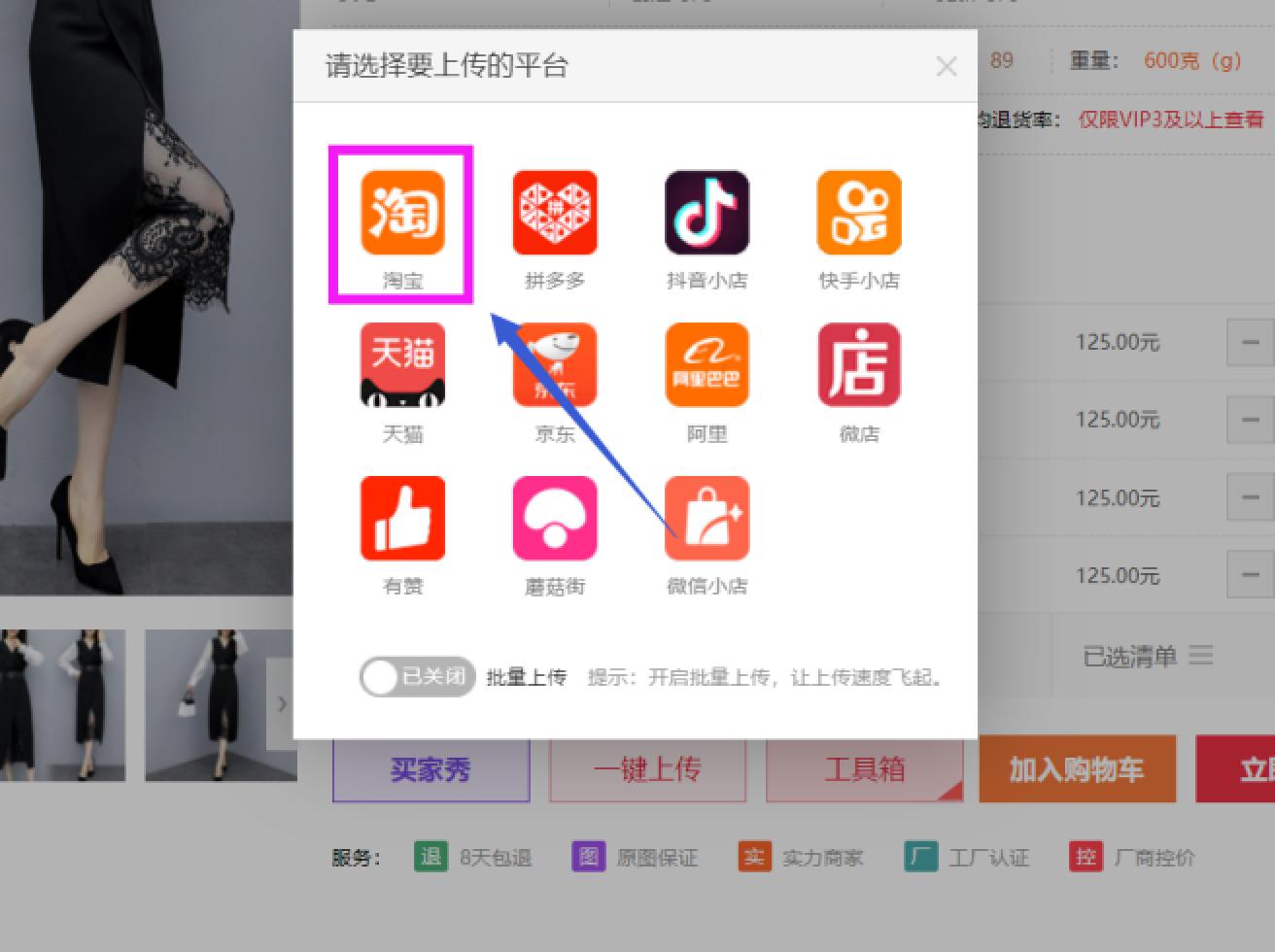Click 加入购物车 add to cart
Screen dimensions: 1275x952
pos(1077,769)
